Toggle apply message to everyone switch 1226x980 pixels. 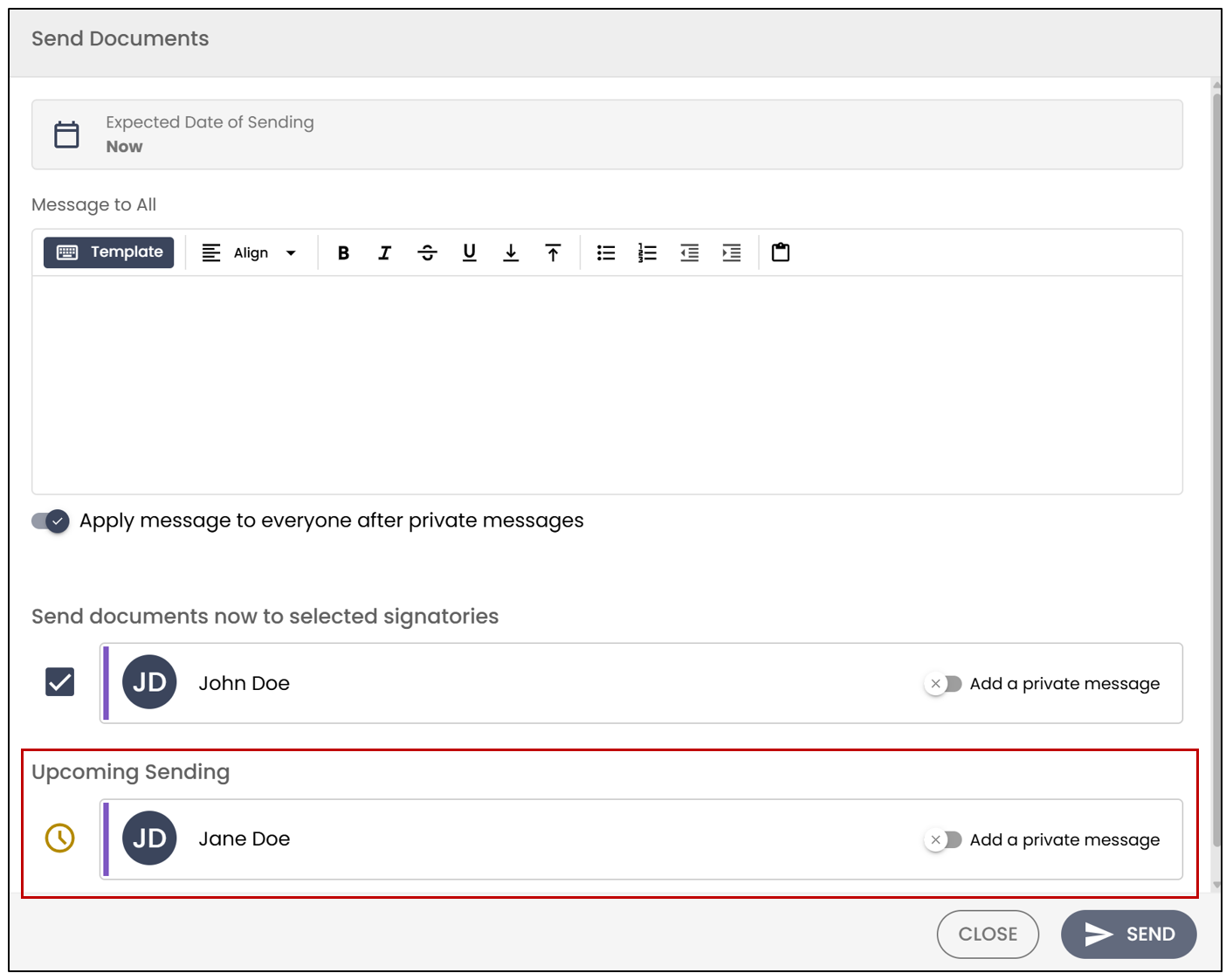(51, 521)
